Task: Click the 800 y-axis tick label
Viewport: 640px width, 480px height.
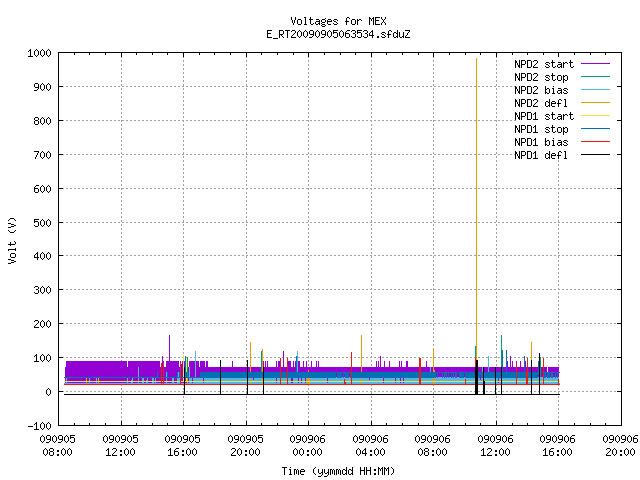Action: (x=42, y=121)
